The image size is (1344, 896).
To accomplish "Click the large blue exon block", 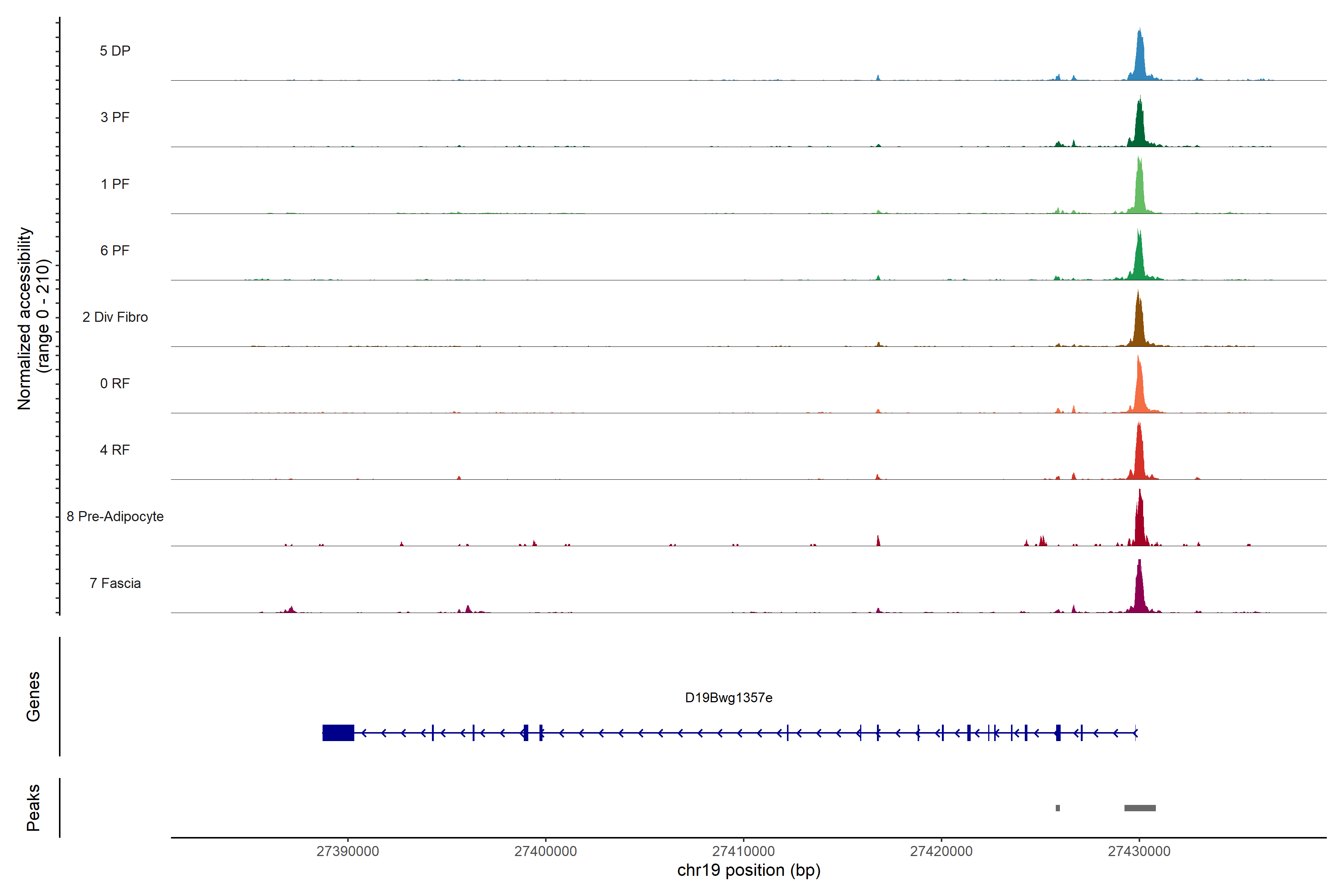I will click(338, 732).
